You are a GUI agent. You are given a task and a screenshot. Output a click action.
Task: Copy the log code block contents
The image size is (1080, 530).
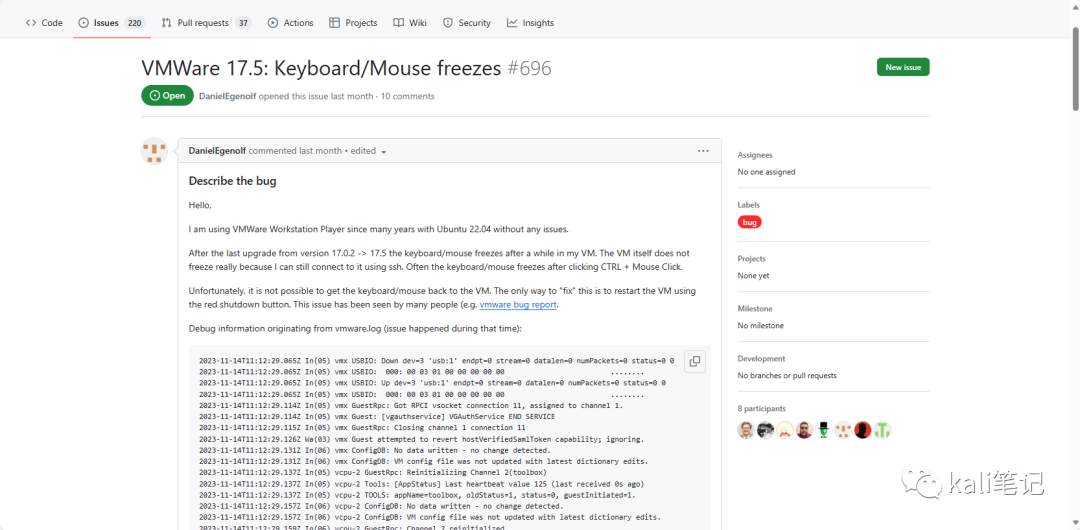click(695, 361)
